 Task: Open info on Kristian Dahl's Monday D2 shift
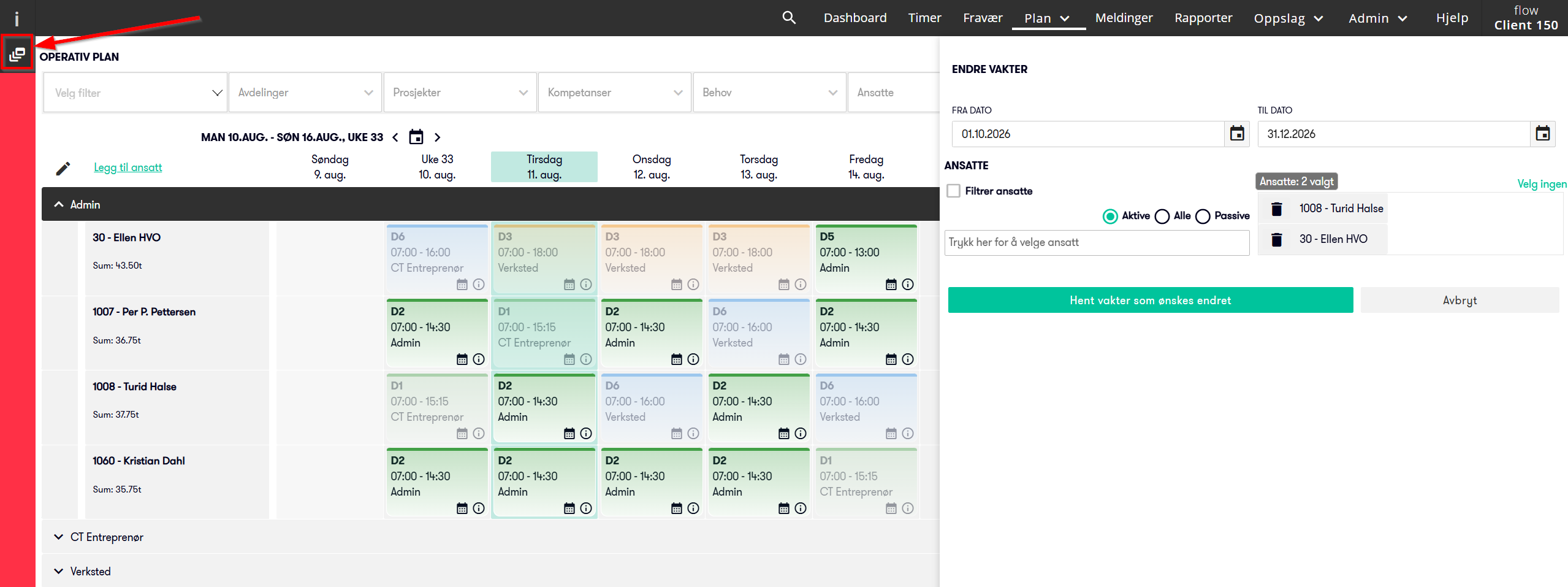[x=479, y=508]
